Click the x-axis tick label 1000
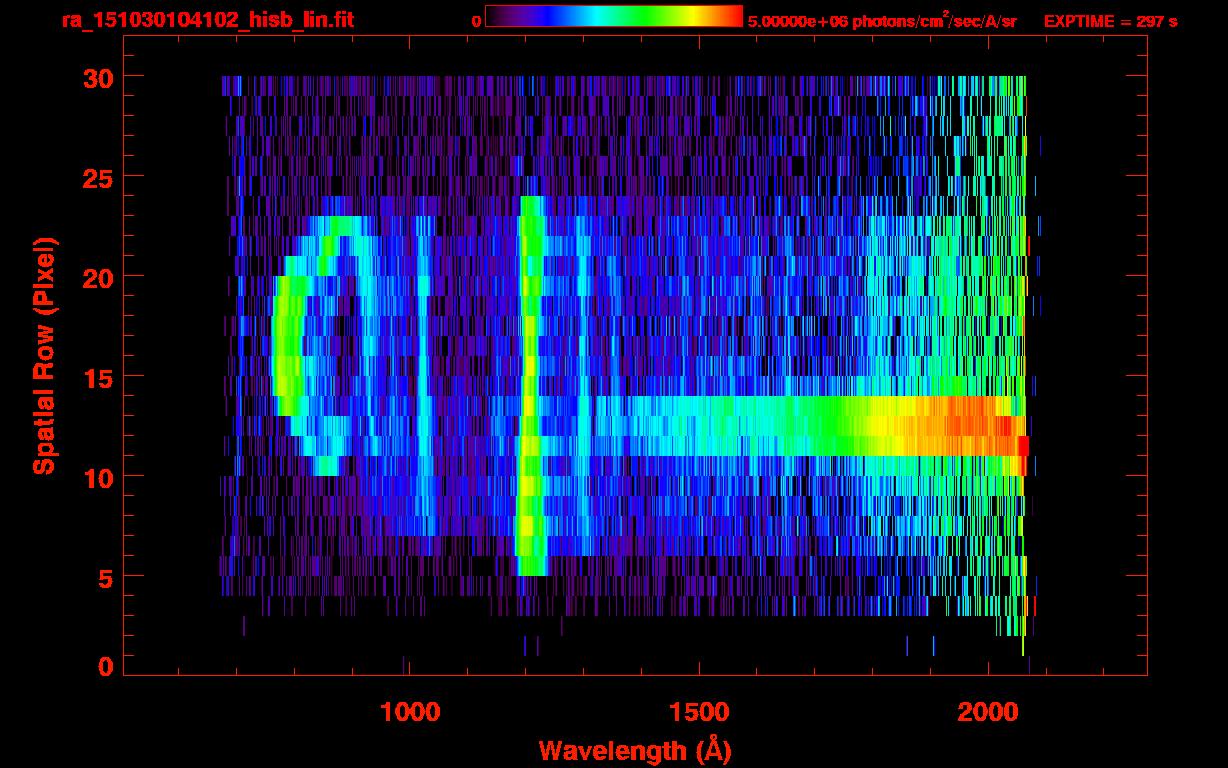Image resolution: width=1228 pixels, height=768 pixels. pyautogui.click(x=410, y=712)
